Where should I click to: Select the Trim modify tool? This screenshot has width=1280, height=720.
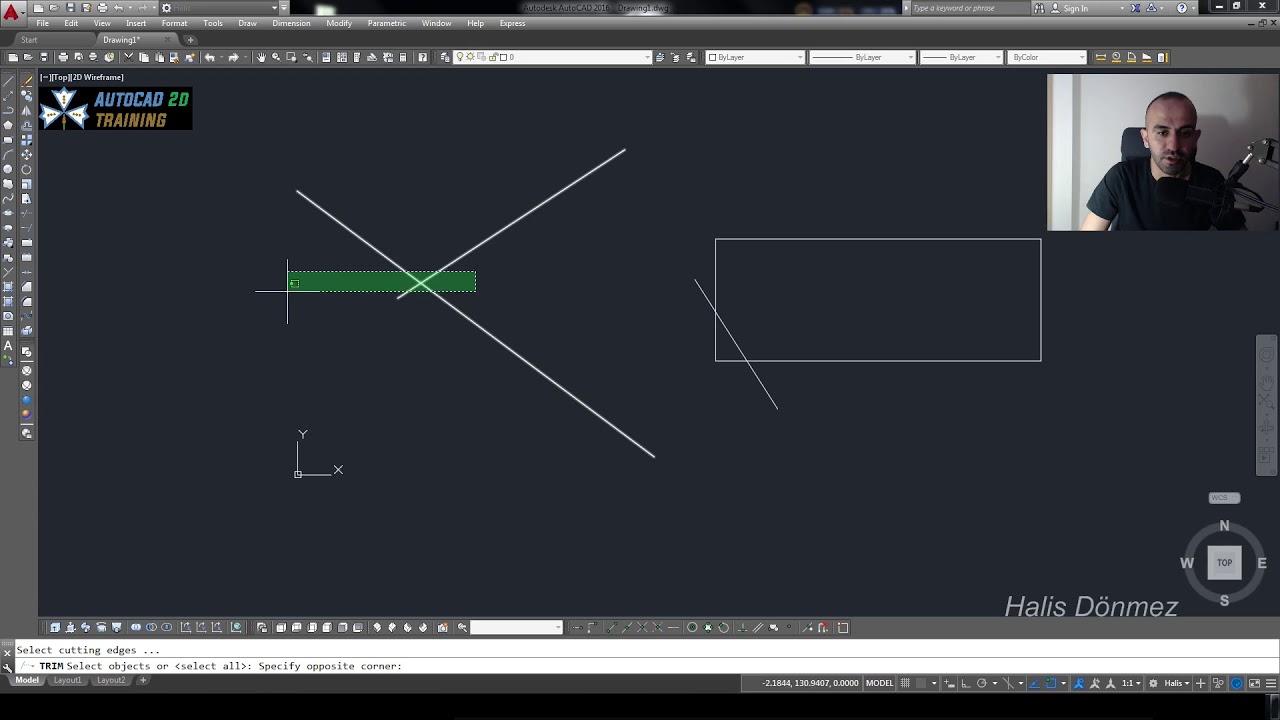click(x=26, y=213)
